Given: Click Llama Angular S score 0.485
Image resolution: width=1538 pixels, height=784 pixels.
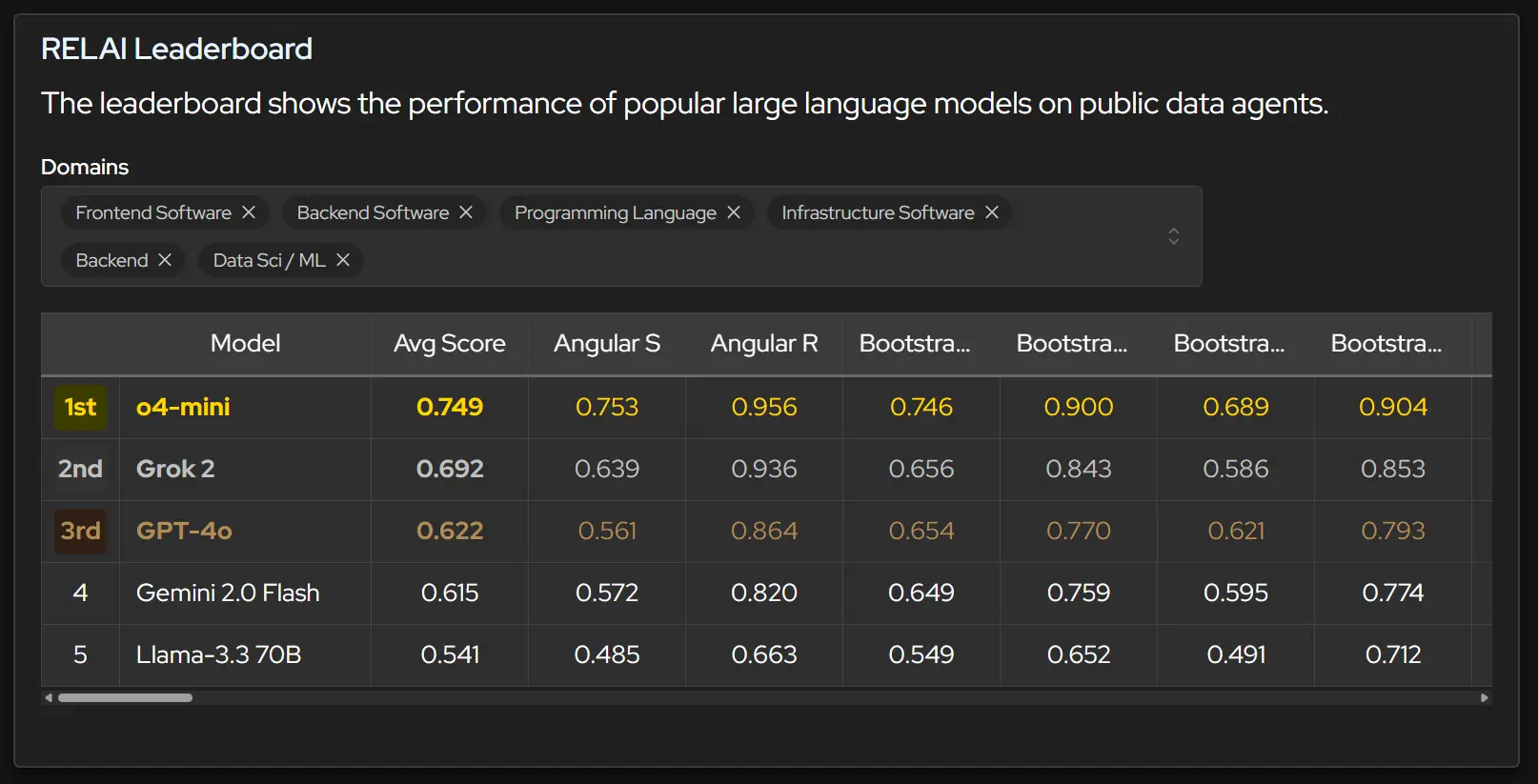Looking at the screenshot, I should tap(607, 654).
